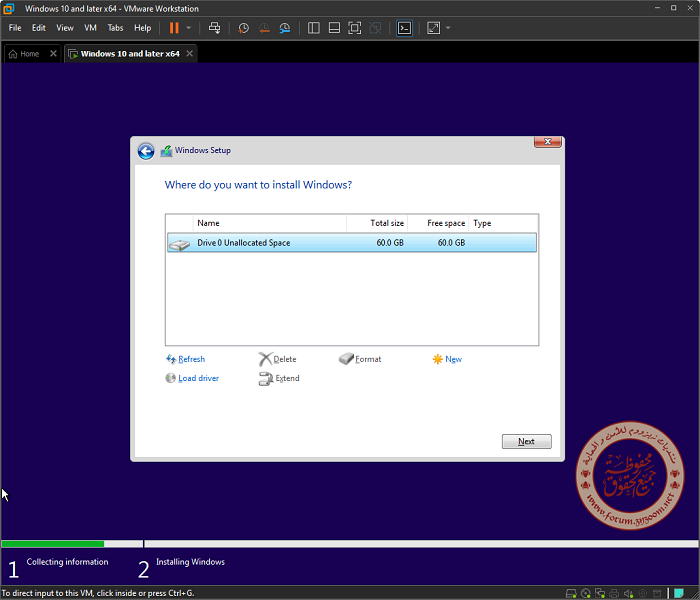This screenshot has width=700, height=600.
Task: Select Drive 0 Unallocated Space row
Action: (x=352, y=243)
